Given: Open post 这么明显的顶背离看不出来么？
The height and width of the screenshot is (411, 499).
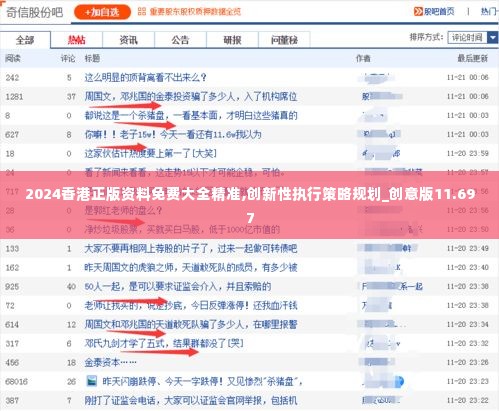Looking at the screenshot, I should point(145,78).
